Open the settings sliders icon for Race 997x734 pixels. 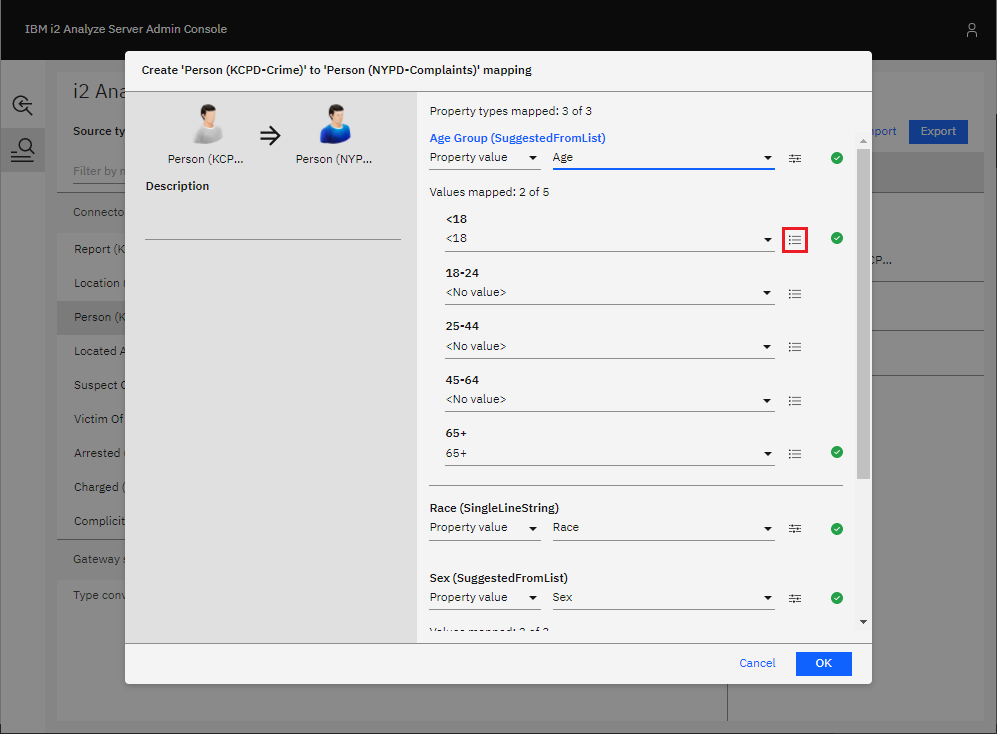click(795, 528)
